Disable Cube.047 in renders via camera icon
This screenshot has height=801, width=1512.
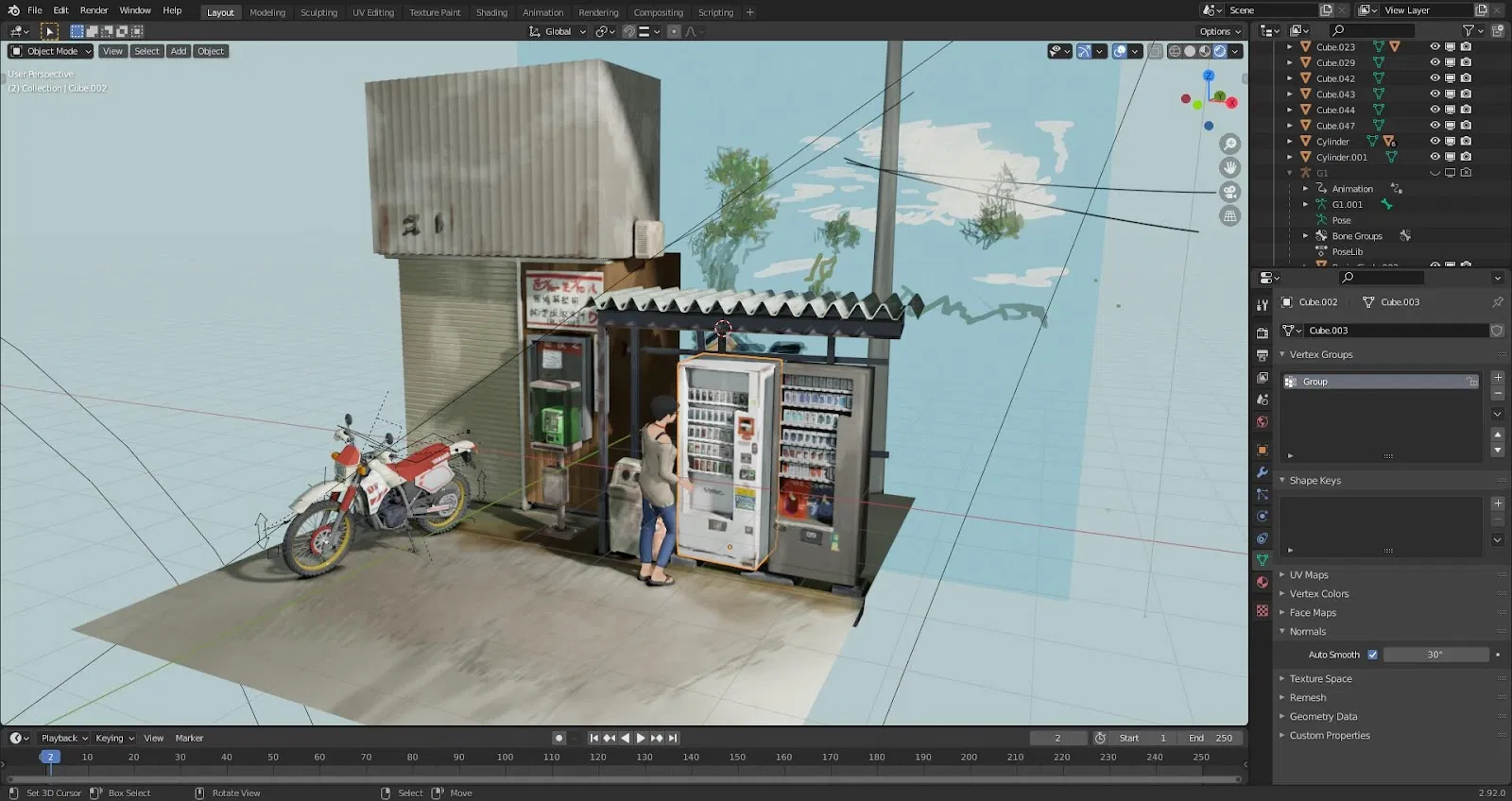[x=1466, y=126]
